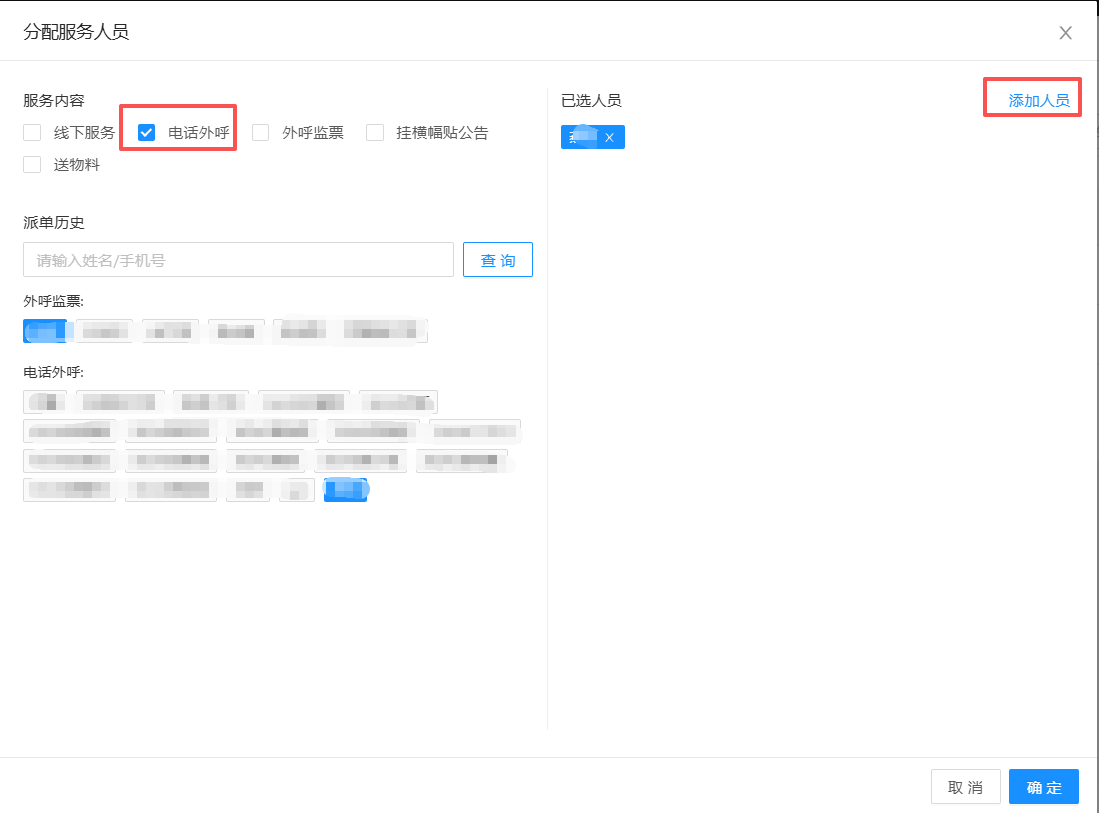Pick the fourth tag in the 外呼监票 row

click(x=236, y=331)
